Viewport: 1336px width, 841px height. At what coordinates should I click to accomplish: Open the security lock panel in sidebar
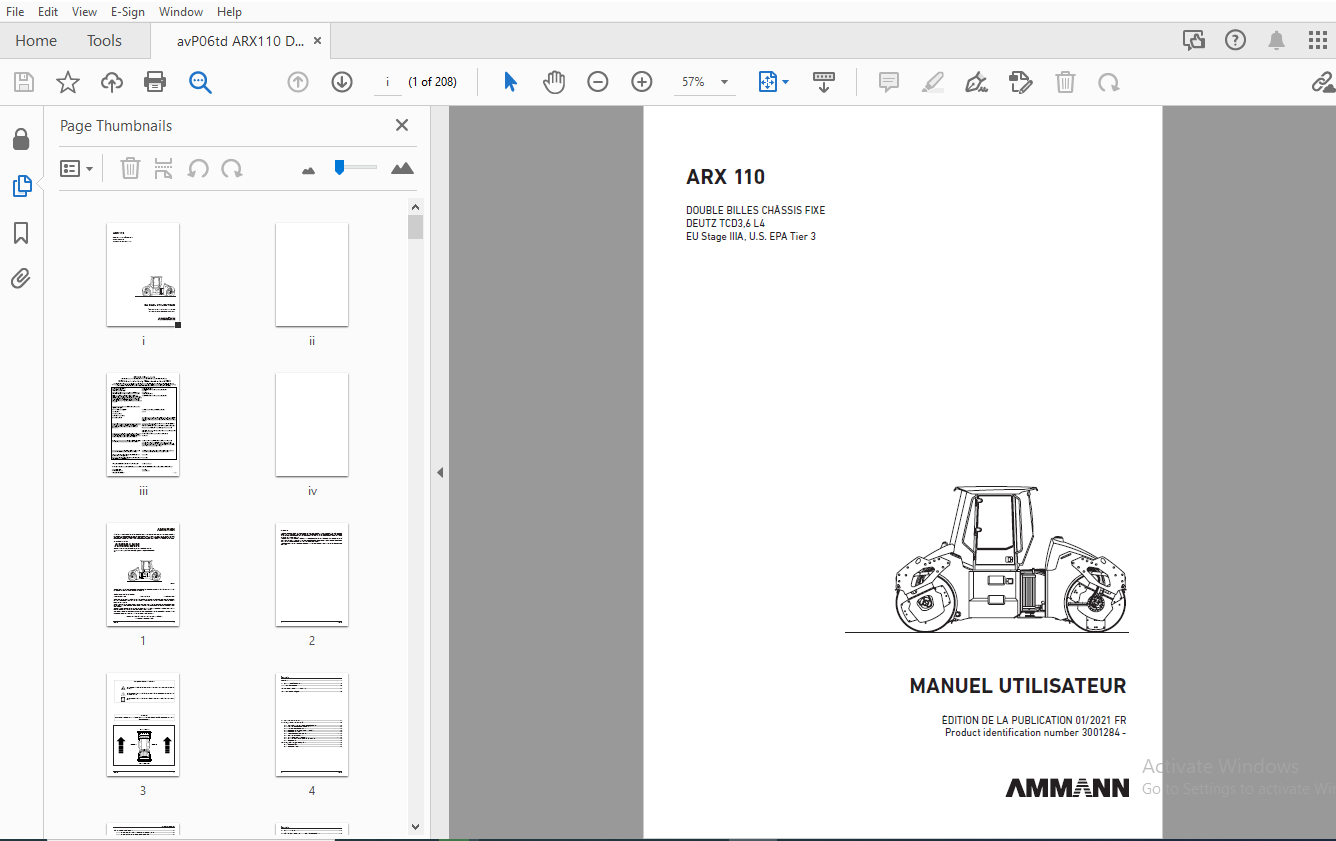pos(21,138)
